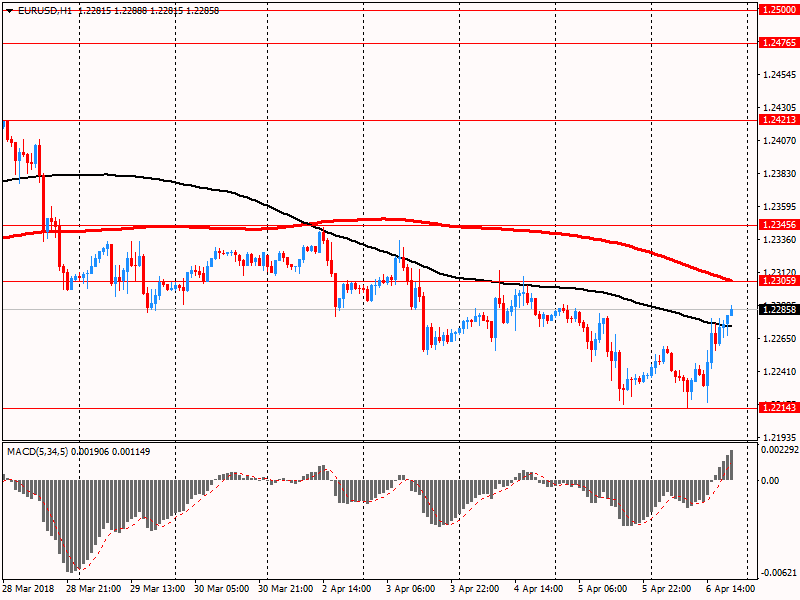The image size is (800, 600).
Task: Click the latest blue candle near 1.22858
Action: coord(732,310)
